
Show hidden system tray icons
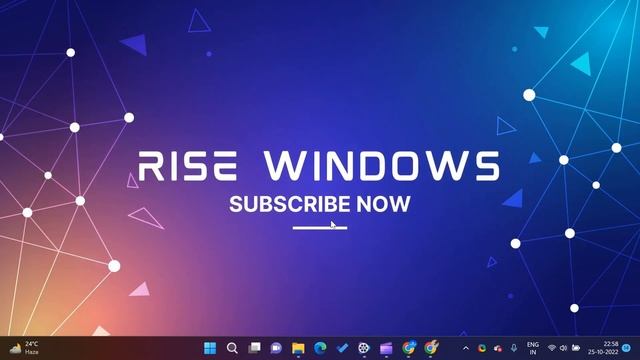[466, 348]
